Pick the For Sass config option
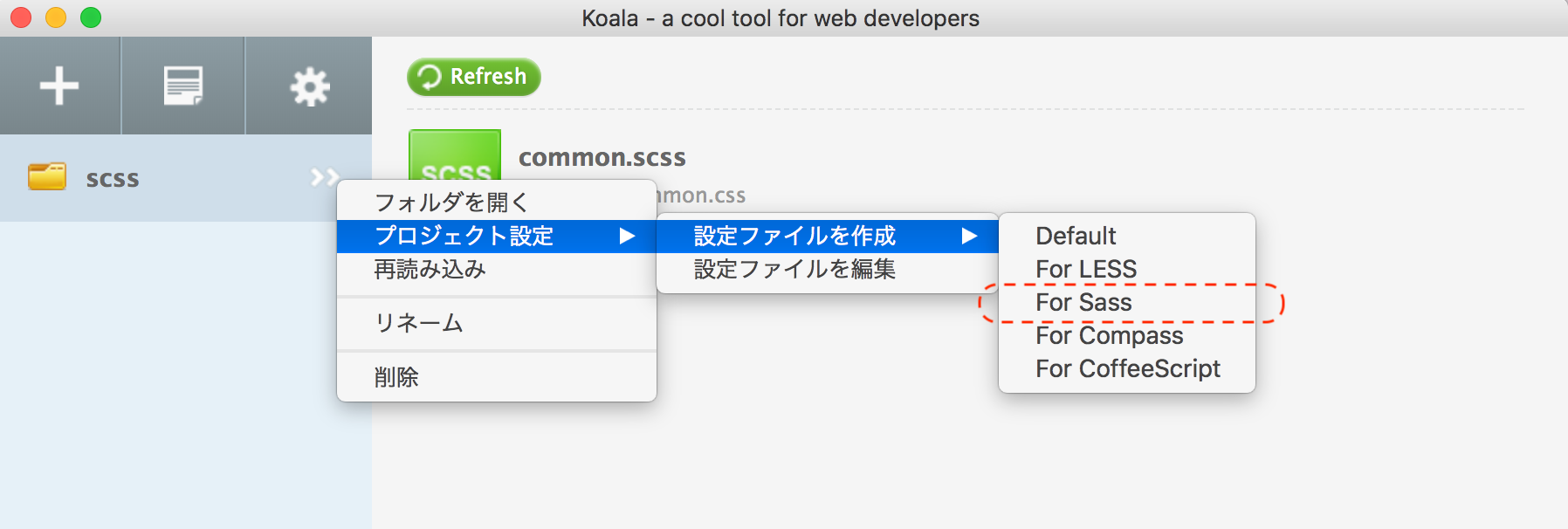1568x529 pixels. (1083, 303)
